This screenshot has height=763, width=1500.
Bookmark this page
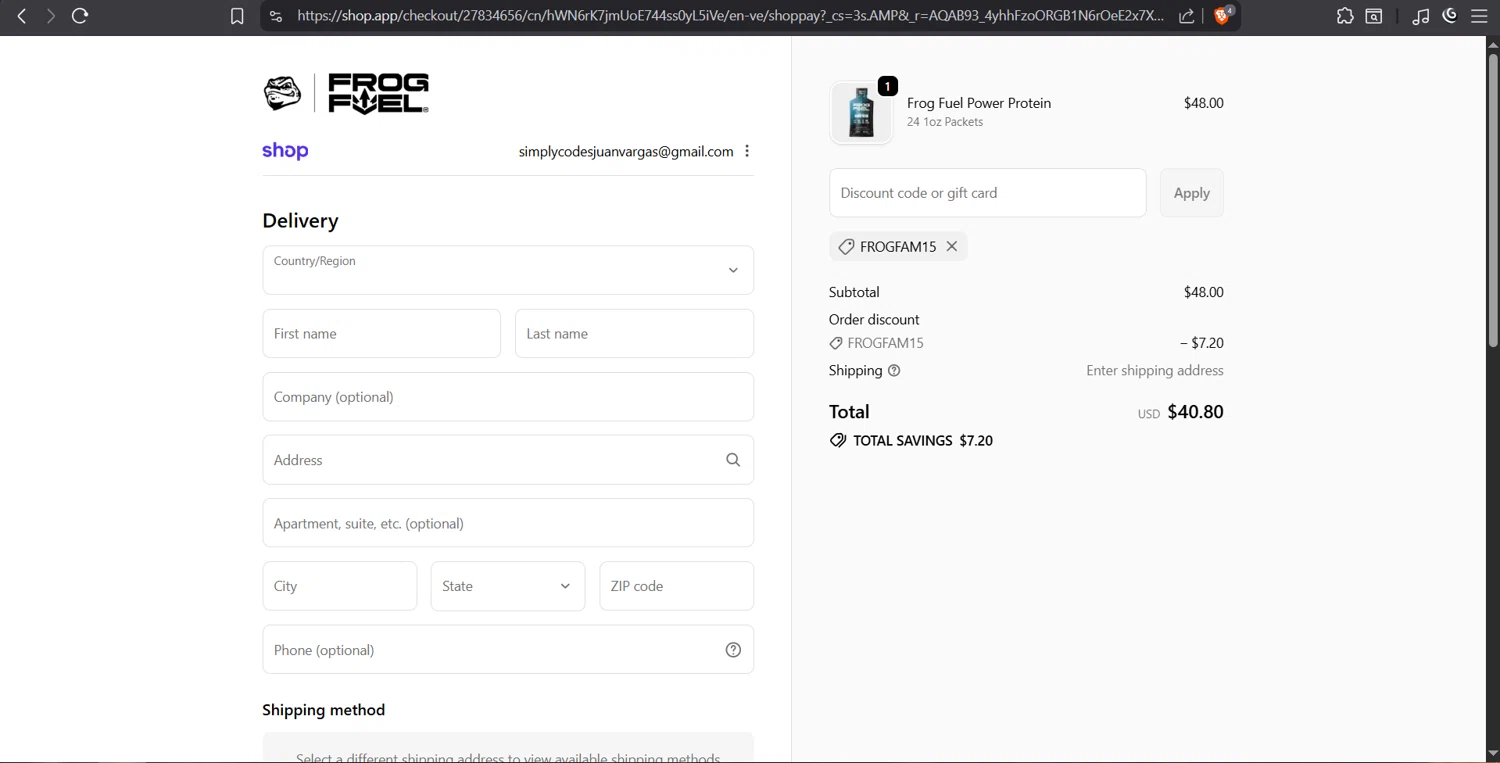(237, 16)
